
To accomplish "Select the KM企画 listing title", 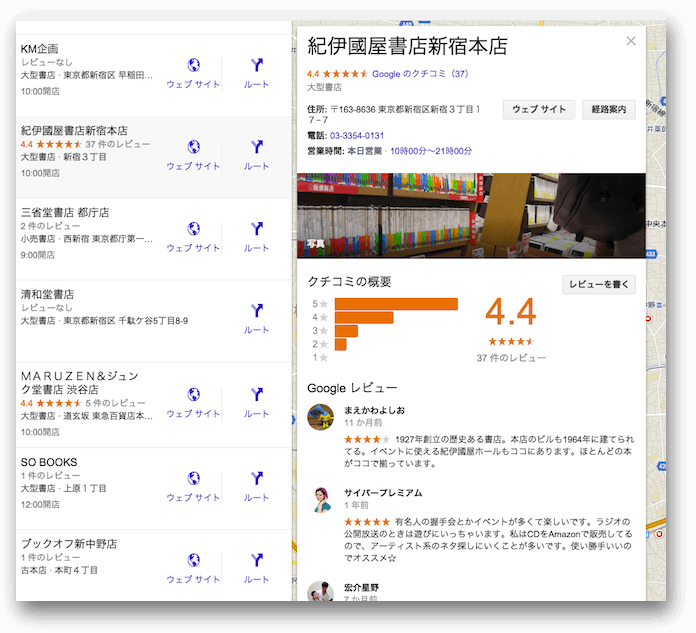I will pyautogui.click(x=40, y=49).
